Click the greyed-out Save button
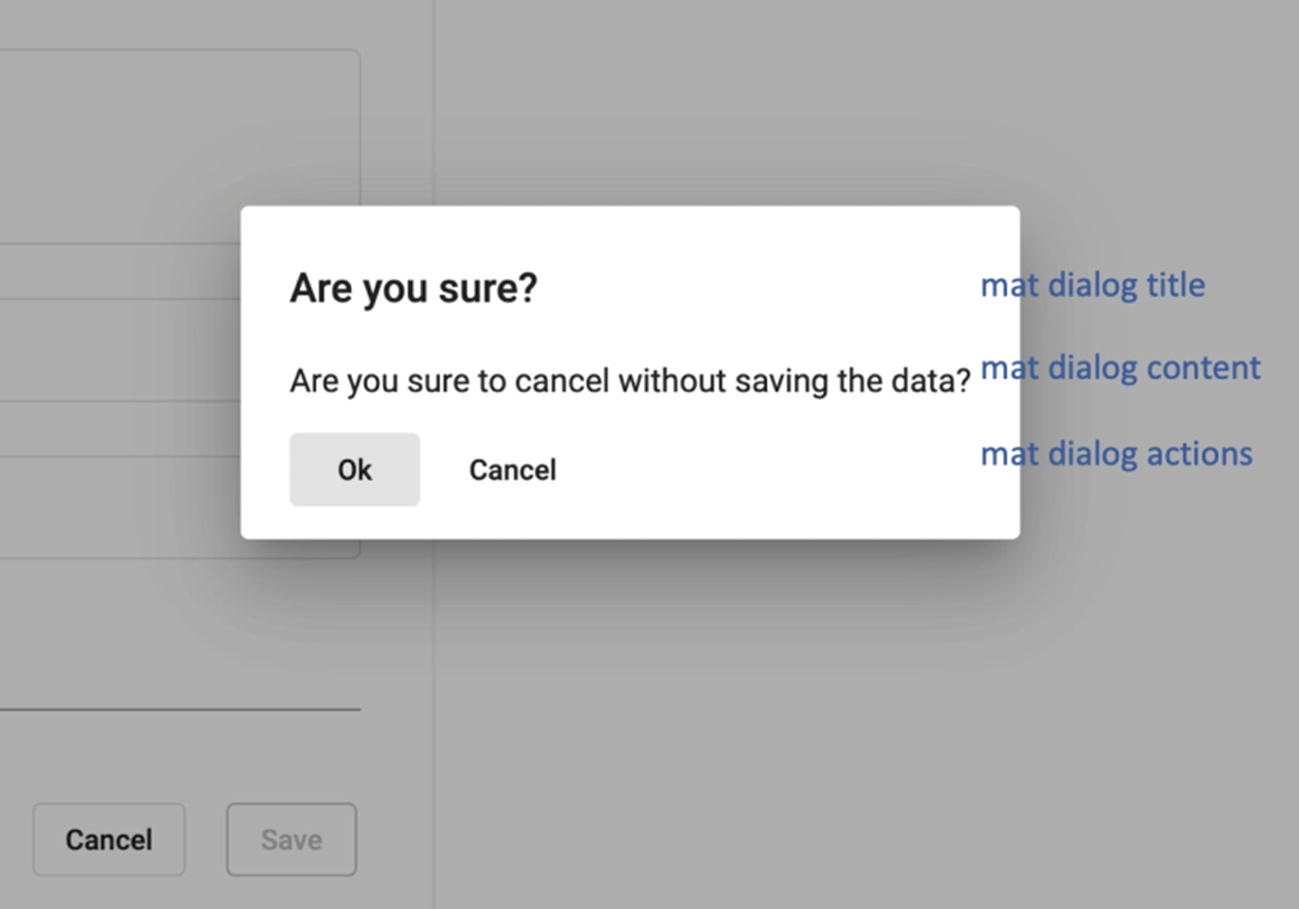1299x909 pixels. tap(291, 839)
